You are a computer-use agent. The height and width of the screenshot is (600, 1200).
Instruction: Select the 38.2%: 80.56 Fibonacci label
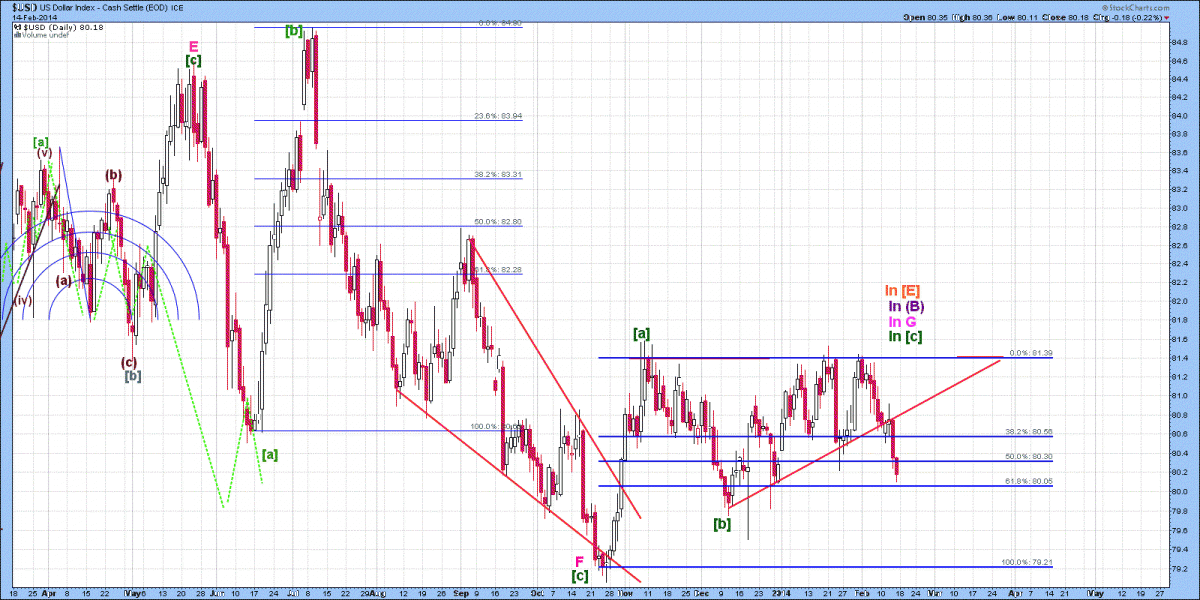(1029, 432)
